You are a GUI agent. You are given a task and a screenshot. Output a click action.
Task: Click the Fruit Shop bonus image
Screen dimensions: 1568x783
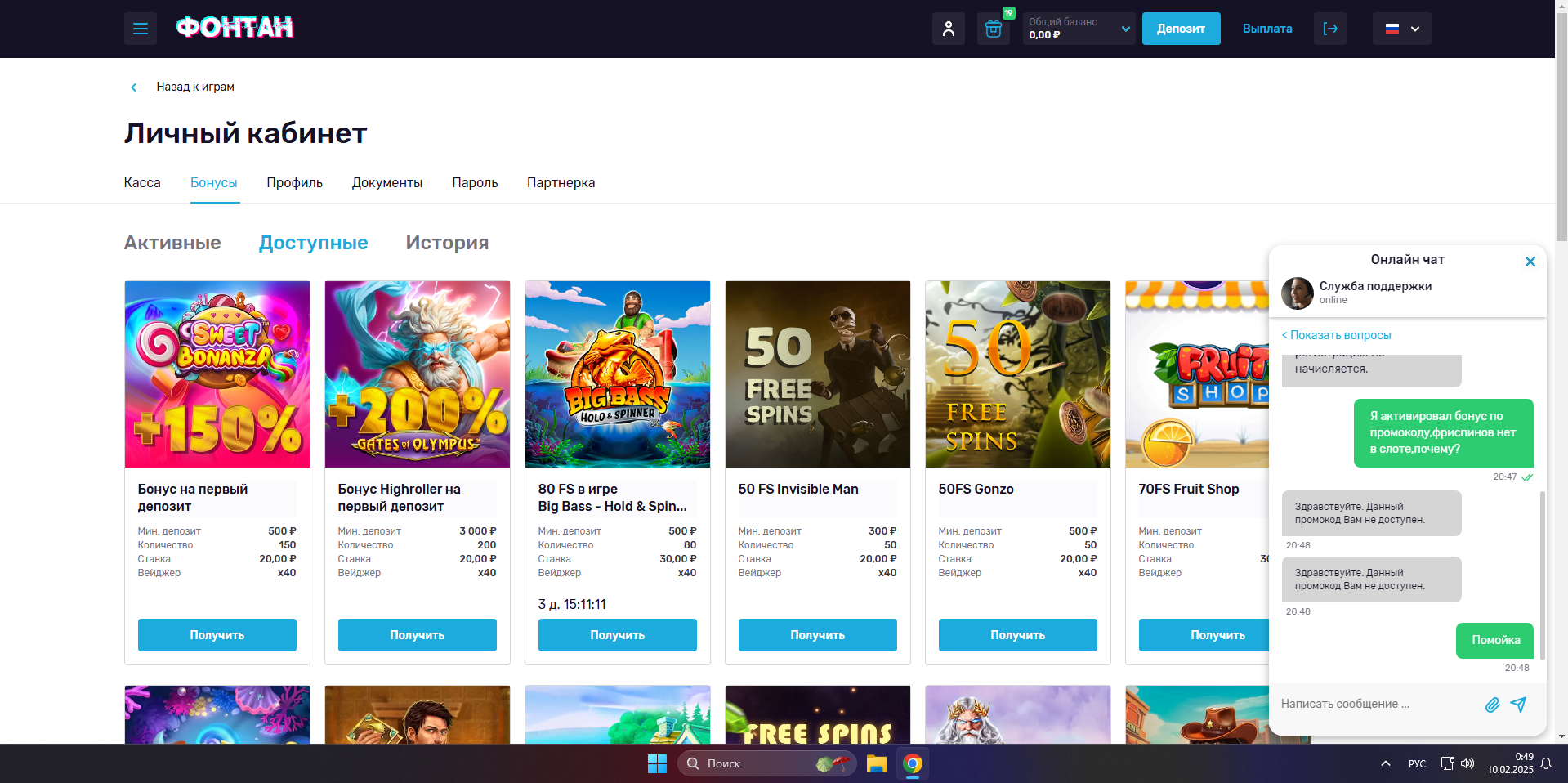pos(1197,374)
